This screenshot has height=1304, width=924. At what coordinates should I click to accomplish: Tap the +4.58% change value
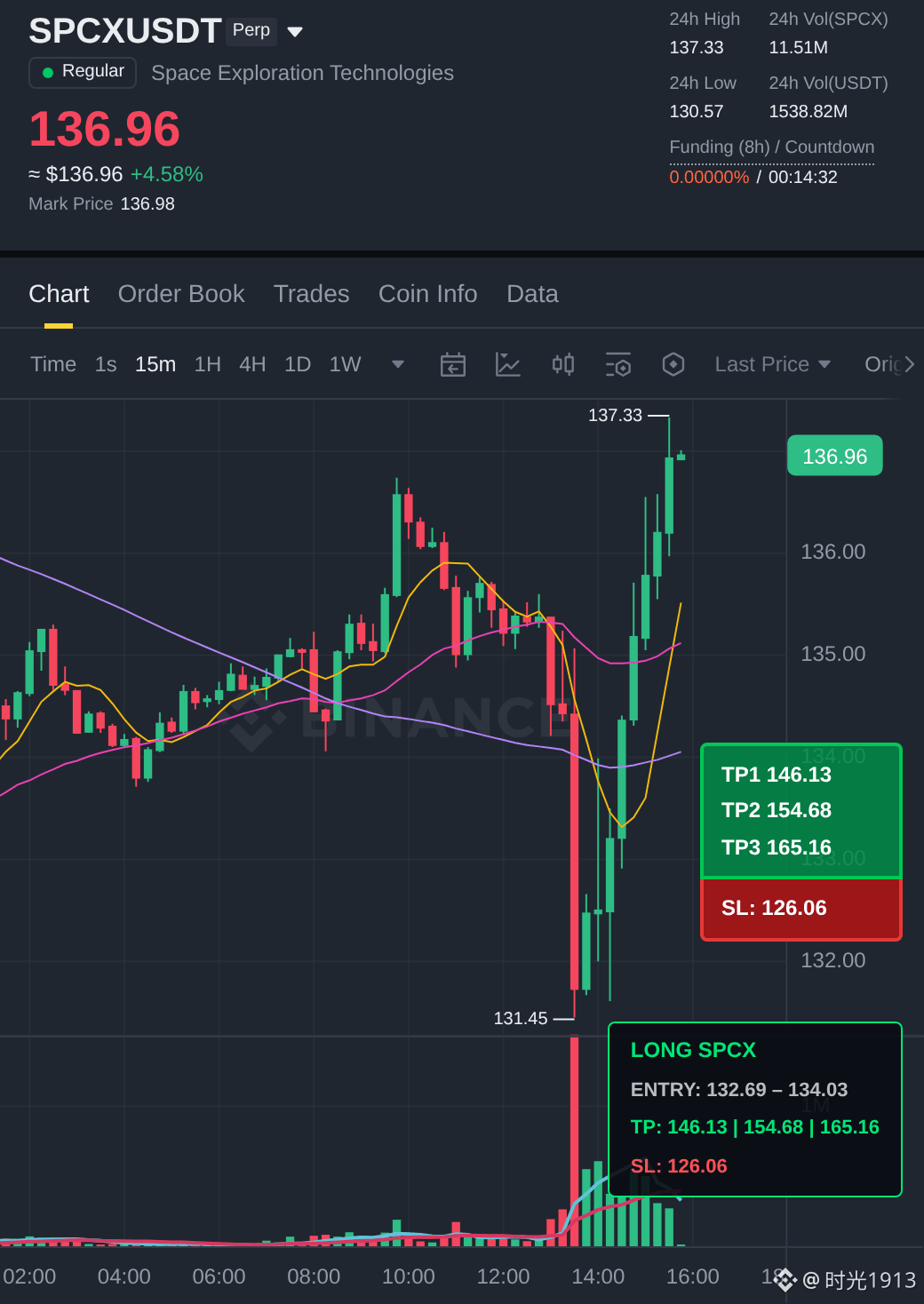coord(167,174)
